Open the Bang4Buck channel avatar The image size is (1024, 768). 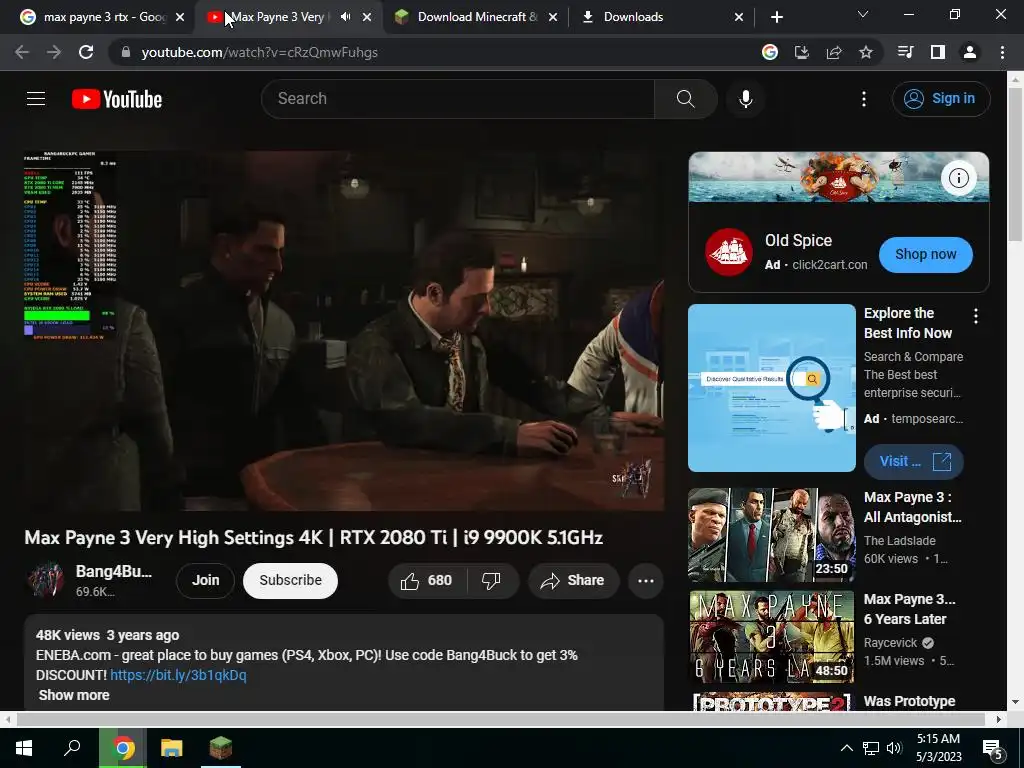(46, 580)
